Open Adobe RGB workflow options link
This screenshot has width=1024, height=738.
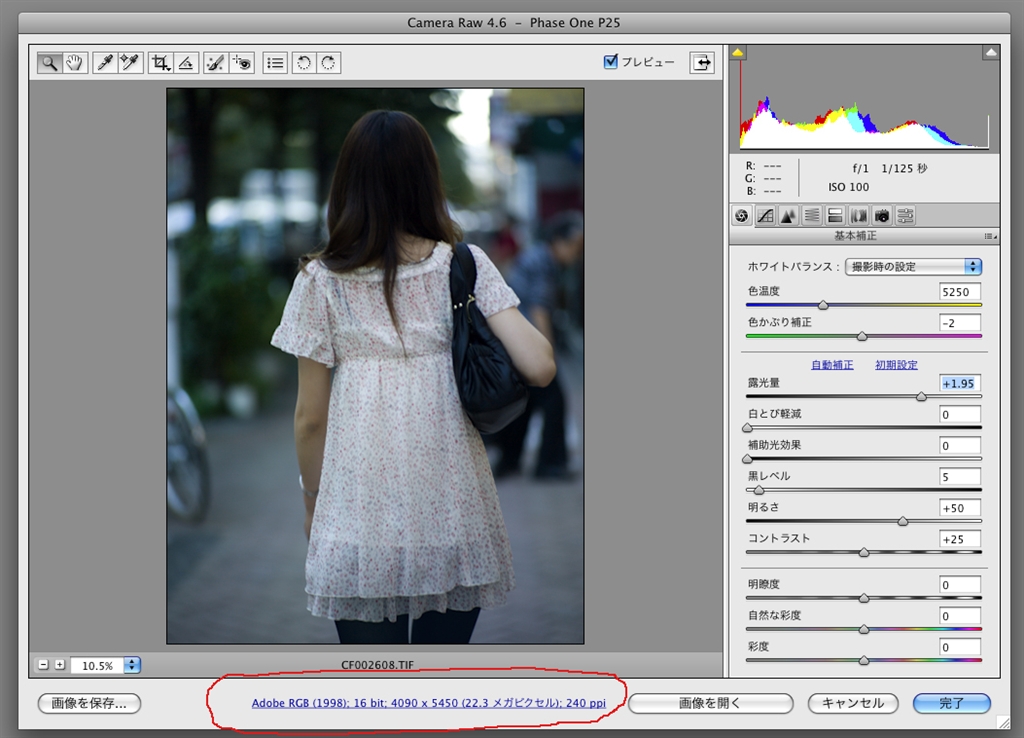click(428, 703)
